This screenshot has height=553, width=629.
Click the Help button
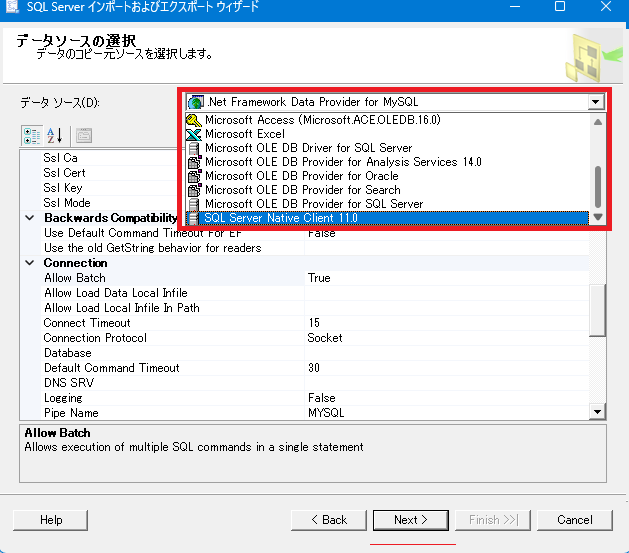(51, 520)
